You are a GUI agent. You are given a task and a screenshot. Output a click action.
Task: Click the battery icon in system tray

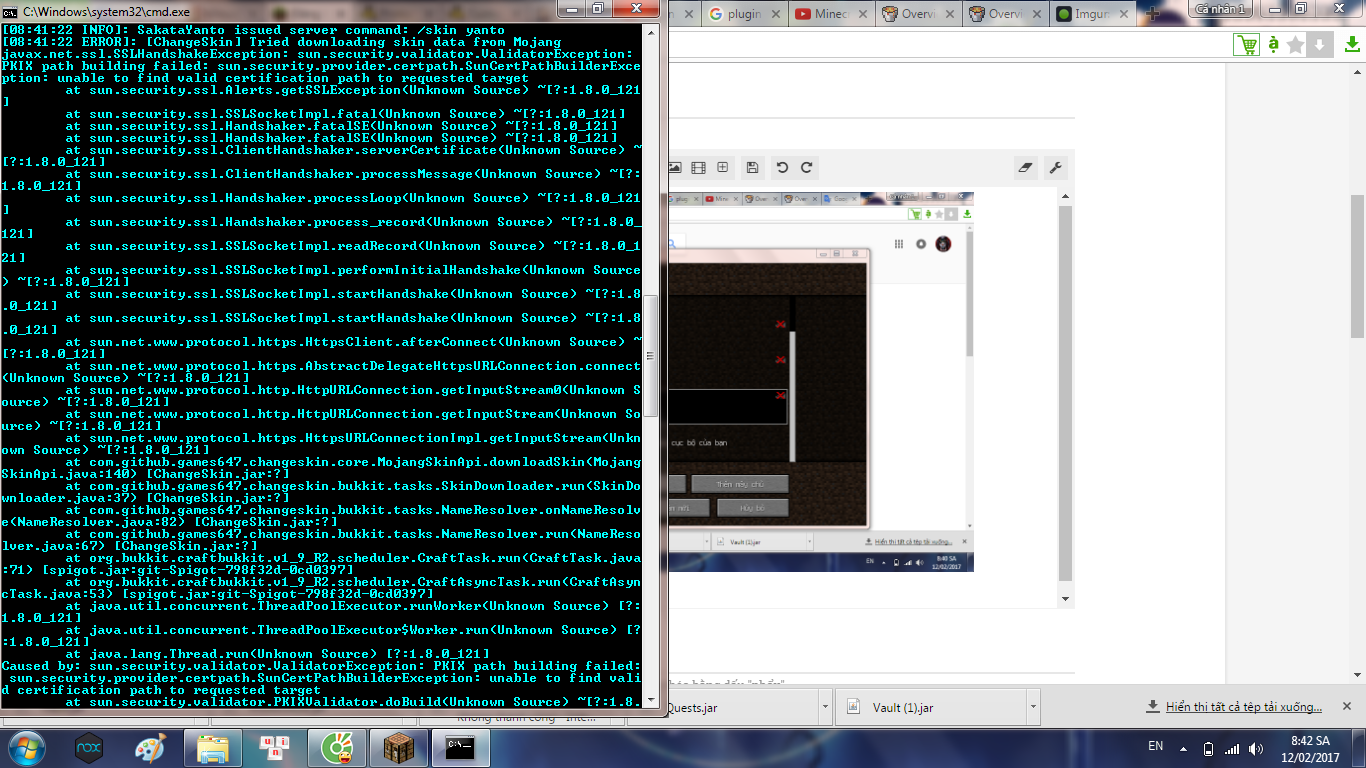tap(1208, 748)
